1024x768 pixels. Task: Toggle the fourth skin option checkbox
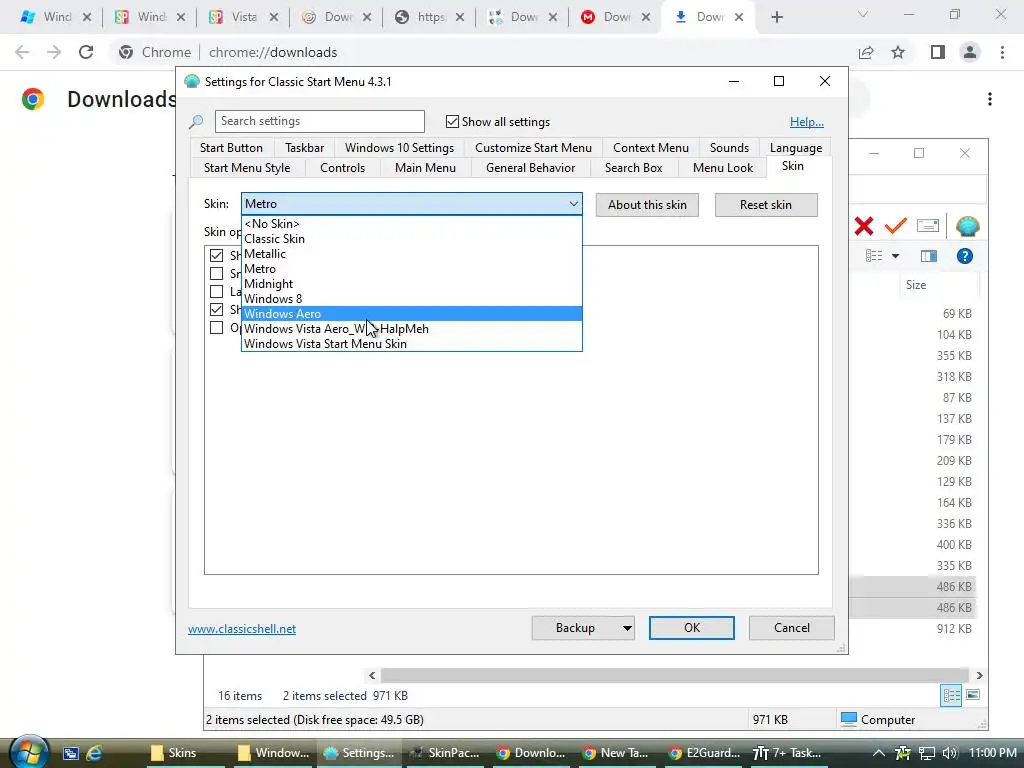[216, 309]
